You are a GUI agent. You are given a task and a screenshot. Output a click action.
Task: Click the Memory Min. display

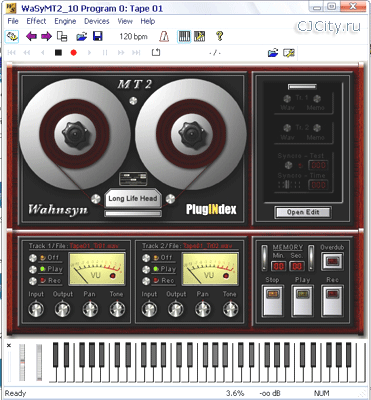click(x=278, y=266)
